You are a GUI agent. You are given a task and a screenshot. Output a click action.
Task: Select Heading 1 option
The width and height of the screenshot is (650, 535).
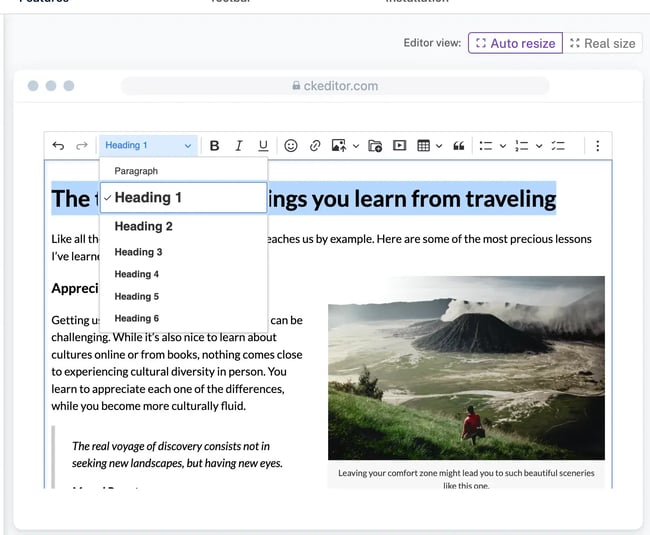pos(184,198)
